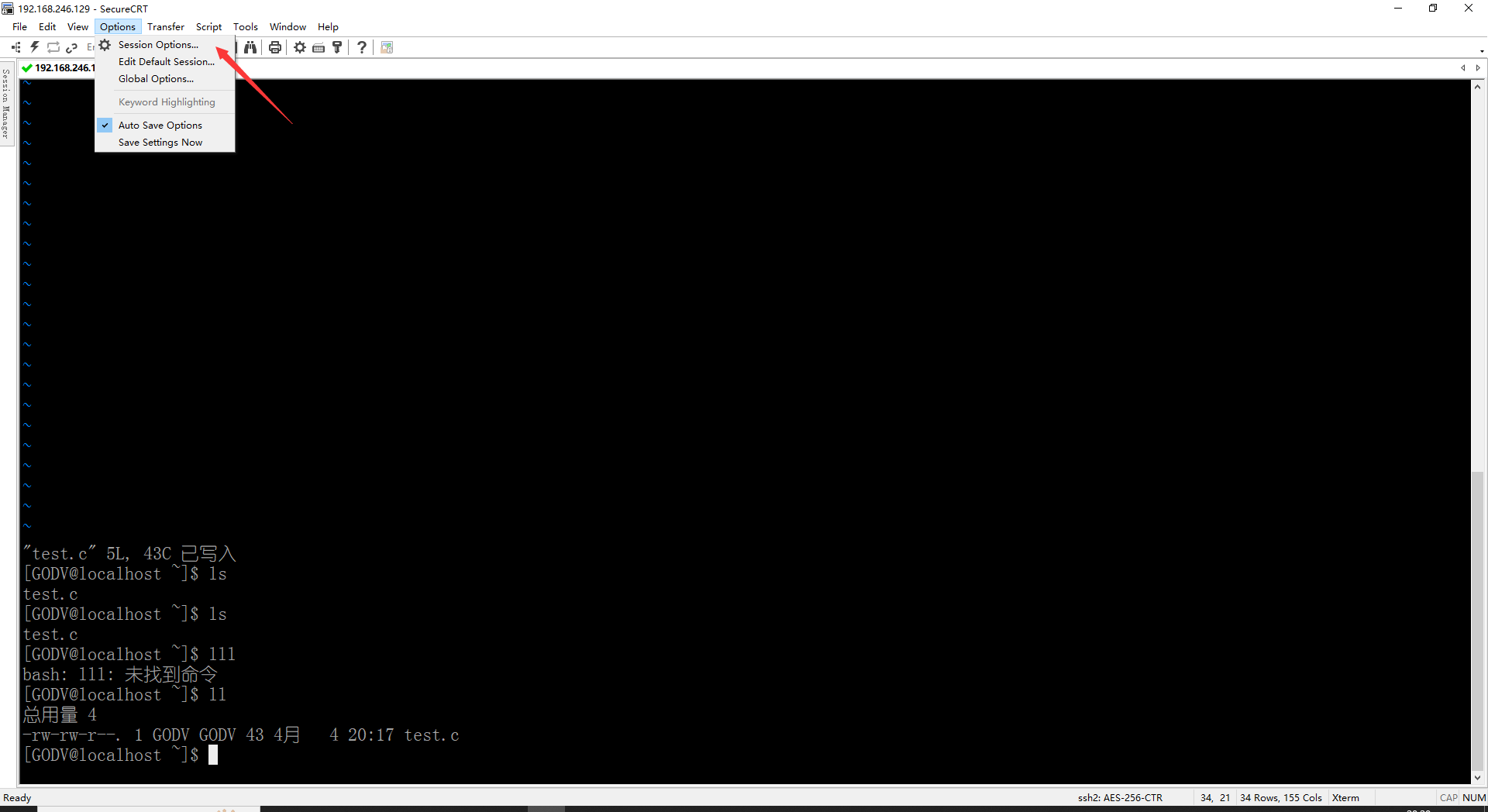This screenshot has width=1488, height=812.
Task: Launch Help with the question mark icon
Action: (x=361, y=46)
